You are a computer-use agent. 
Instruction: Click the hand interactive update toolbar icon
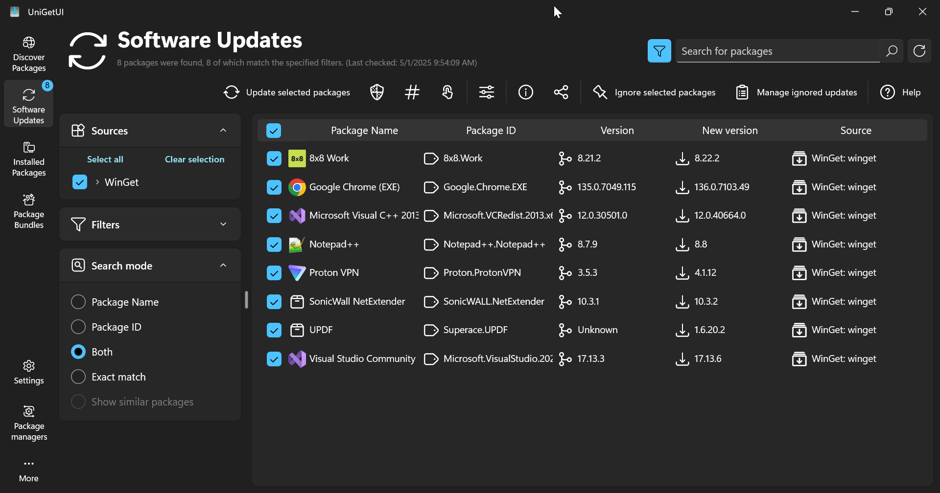[447, 92]
